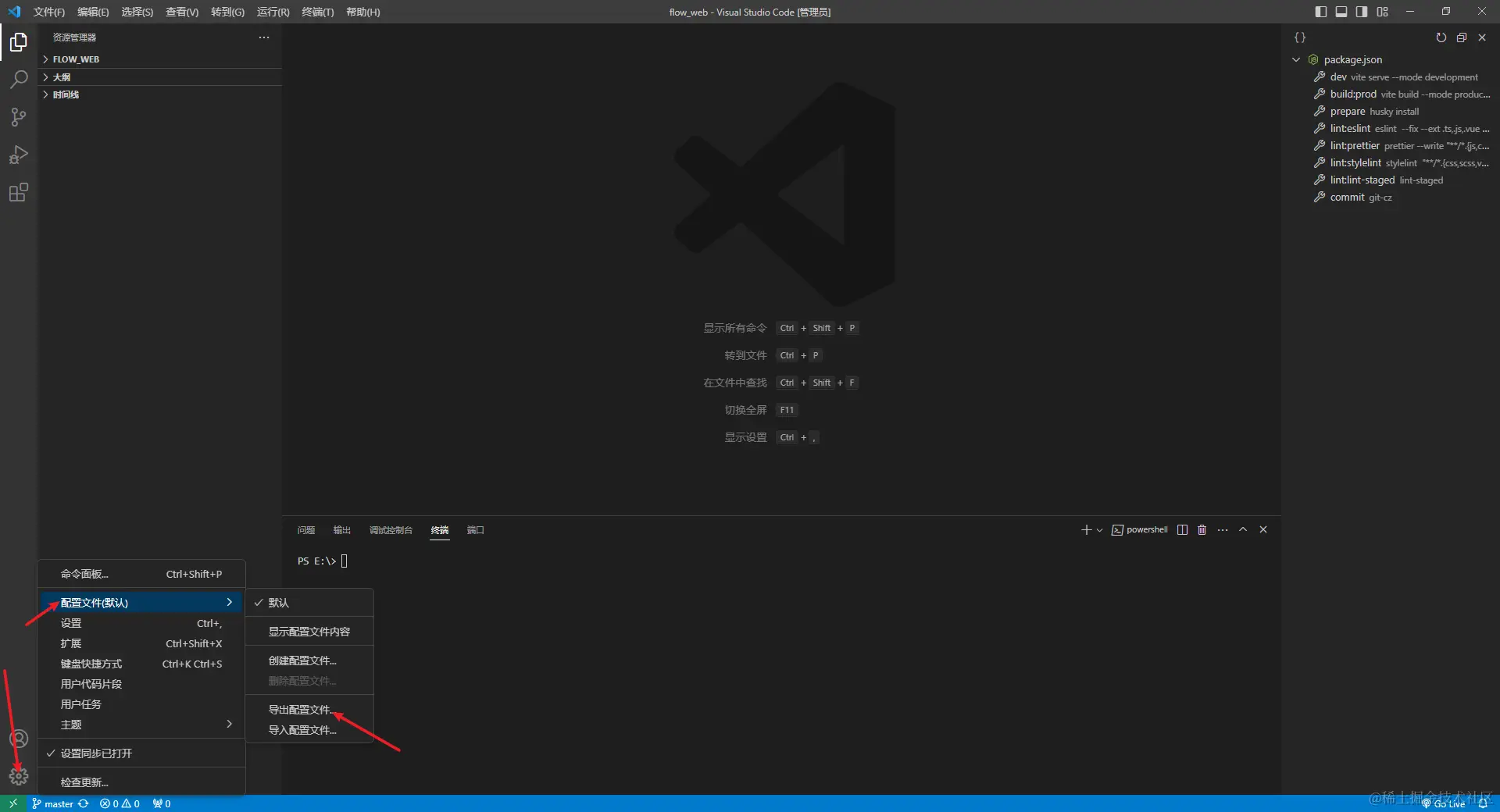The width and height of the screenshot is (1500, 812).
Task: Create a new terminal with plus icon
Action: click(1086, 530)
